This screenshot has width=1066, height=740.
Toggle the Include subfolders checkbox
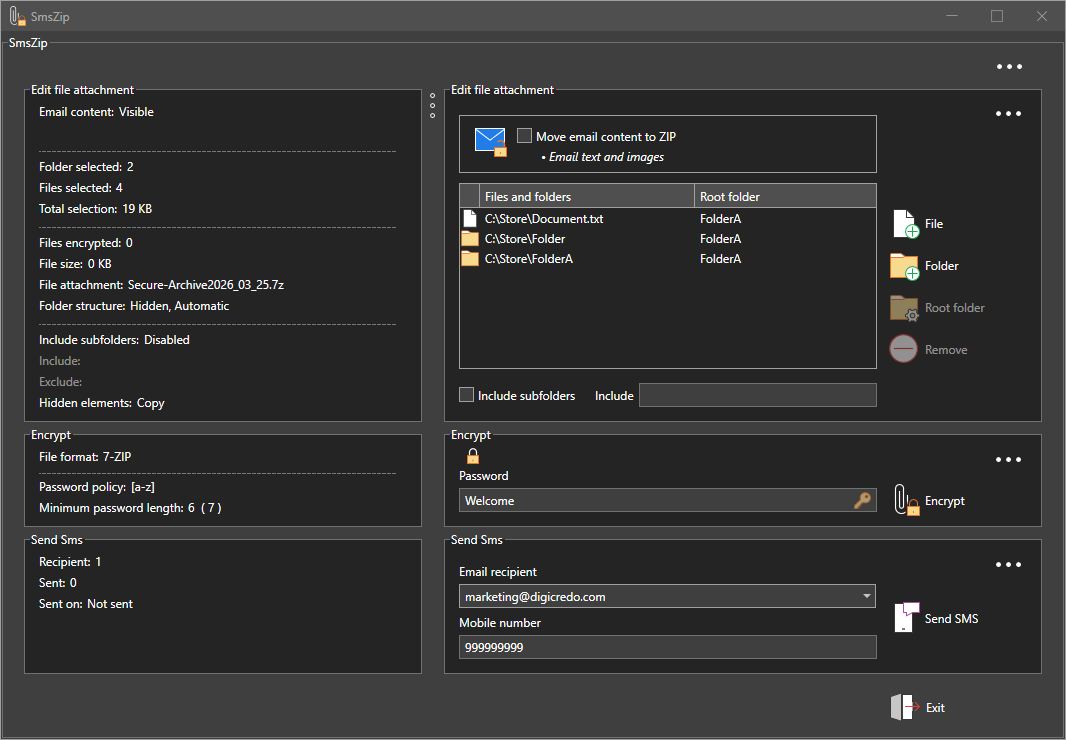pos(466,395)
